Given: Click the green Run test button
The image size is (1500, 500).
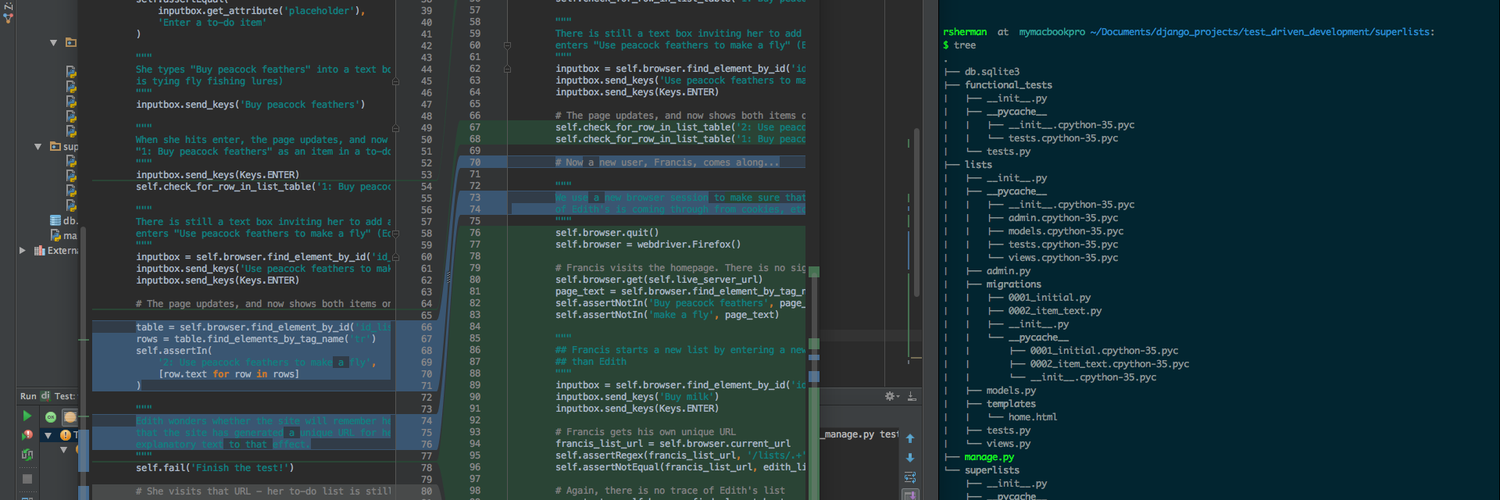Looking at the screenshot, I should point(27,416).
